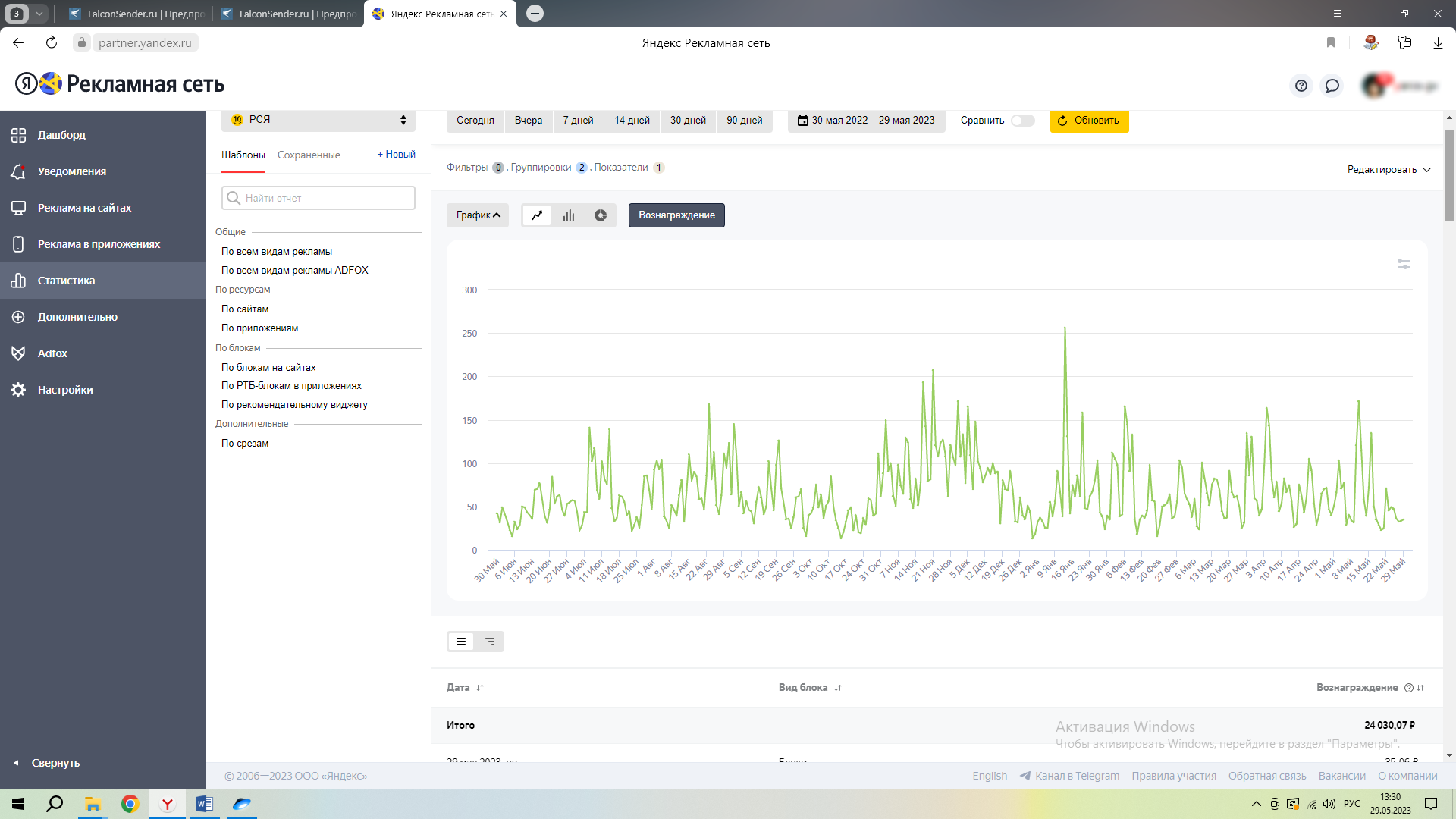Image resolution: width=1456 pixels, height=819 pixels.
Task: Open the date range picker
Action: tap(867, 121)
